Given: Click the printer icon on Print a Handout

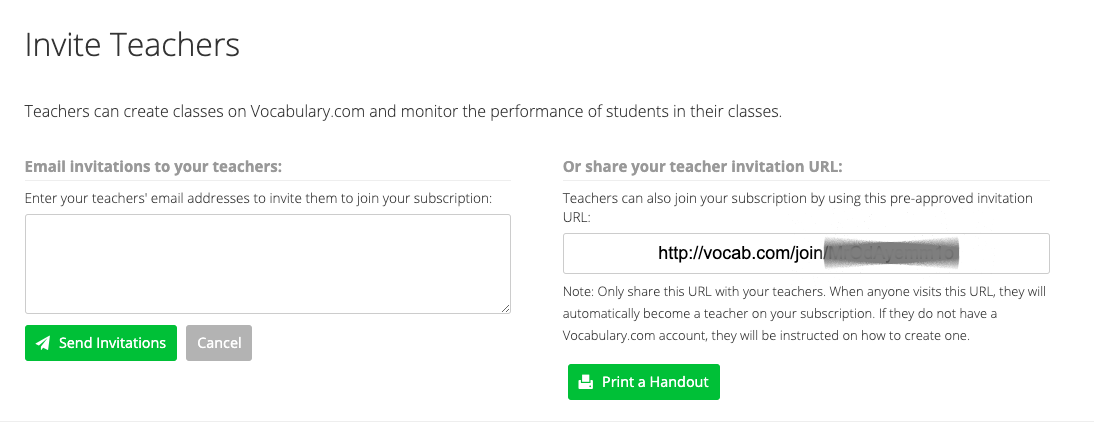Looking at the screenshot, I should pos(585,382).
